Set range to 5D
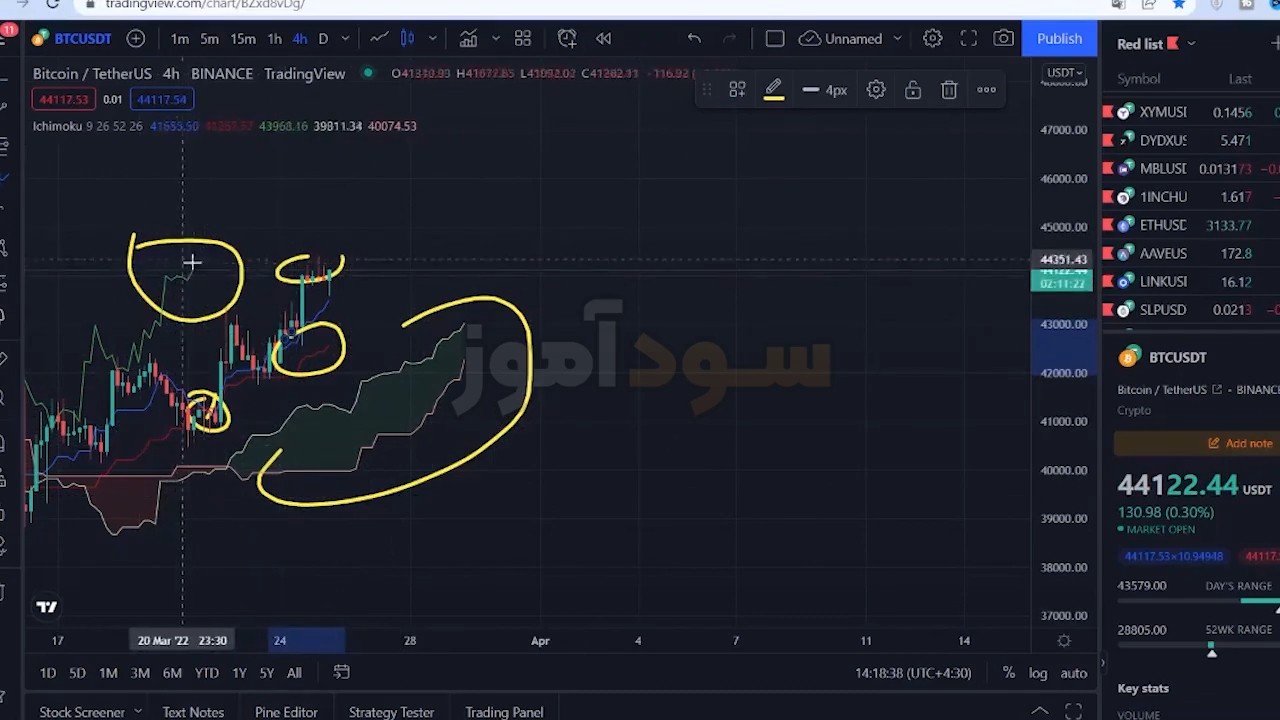Screen dimensions: 1280x720 pos(77,673)
